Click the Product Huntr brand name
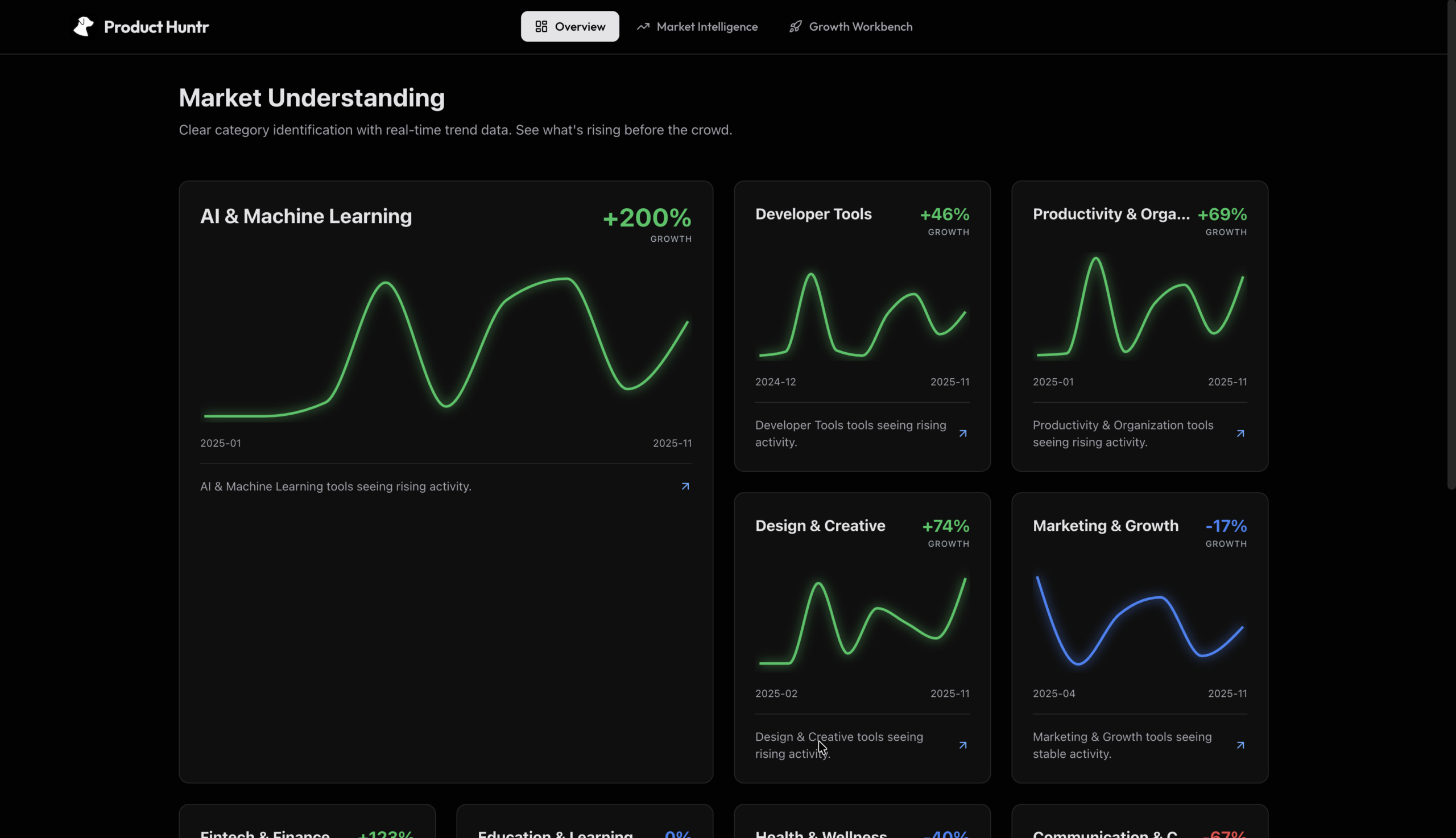This screenshot has height=838, width=1456. click(x=156, y=27)
